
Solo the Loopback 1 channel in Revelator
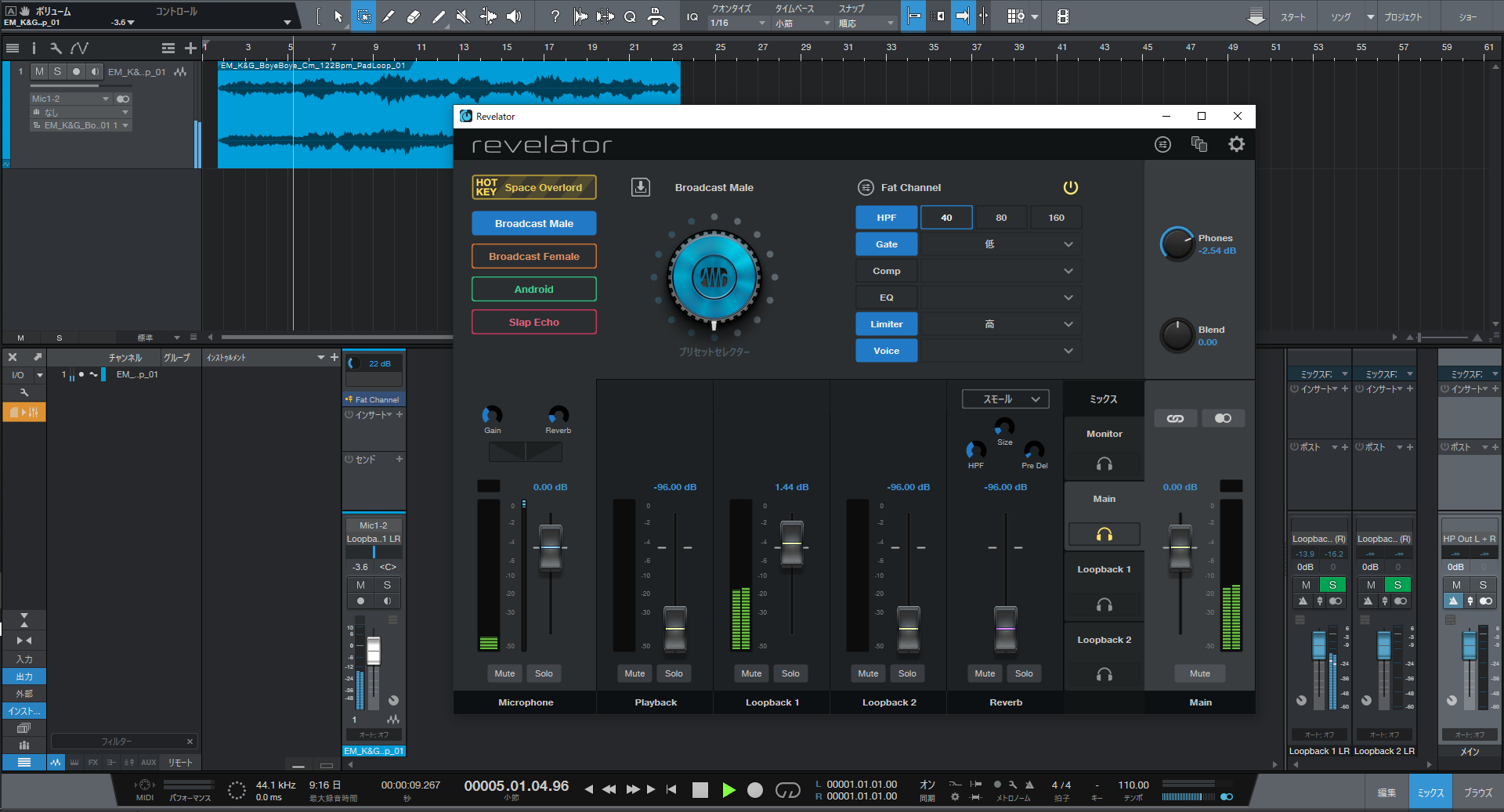coord(790,673)
